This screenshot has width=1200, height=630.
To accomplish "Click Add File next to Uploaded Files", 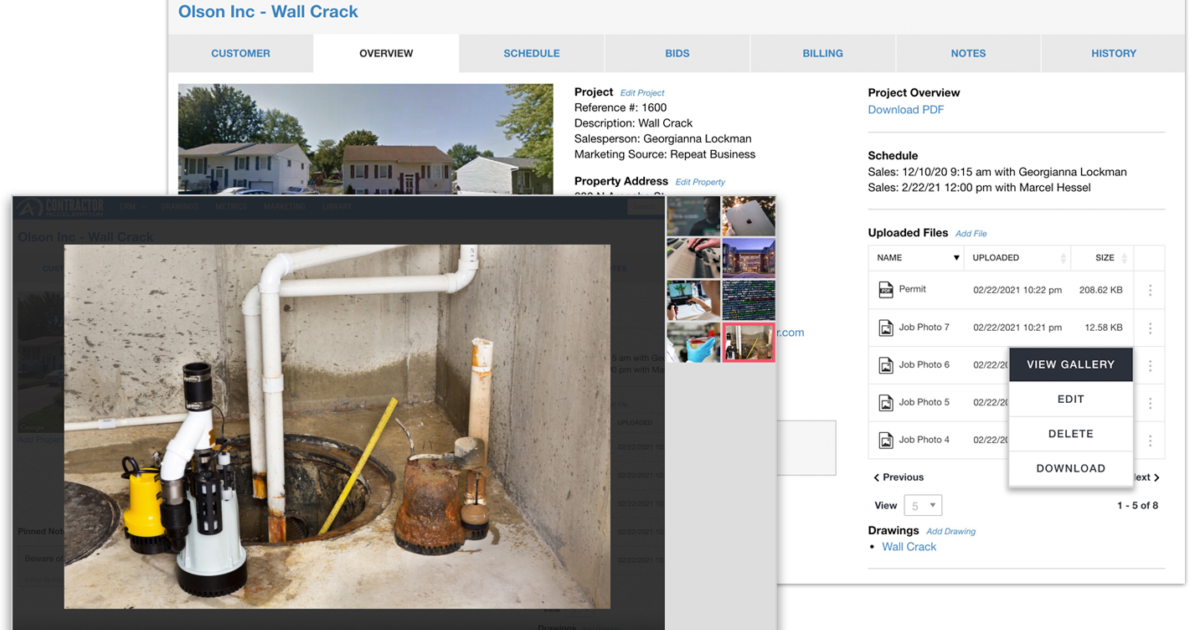I will coord(971,233).
